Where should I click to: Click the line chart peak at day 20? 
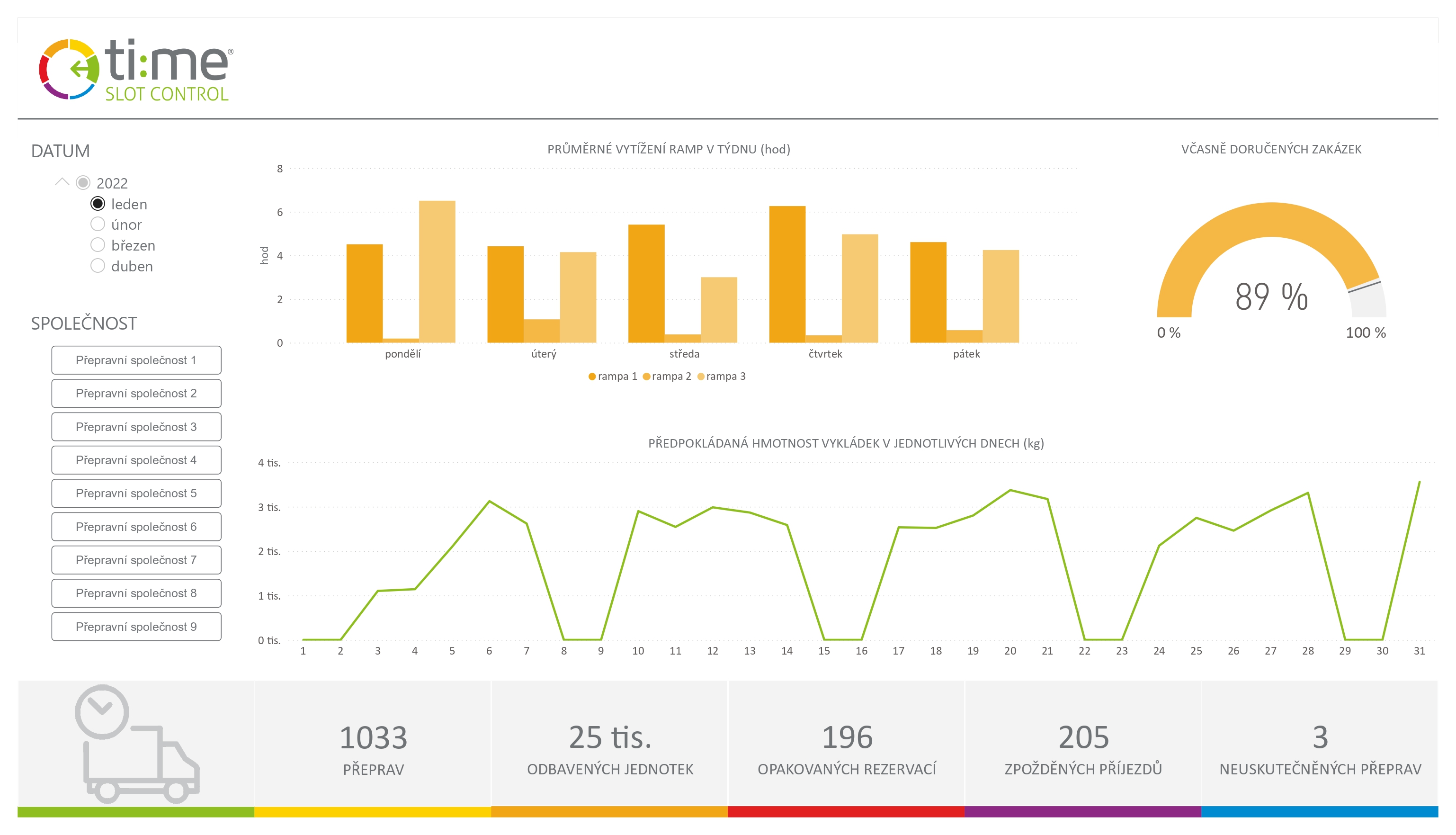coord(1010,490)
